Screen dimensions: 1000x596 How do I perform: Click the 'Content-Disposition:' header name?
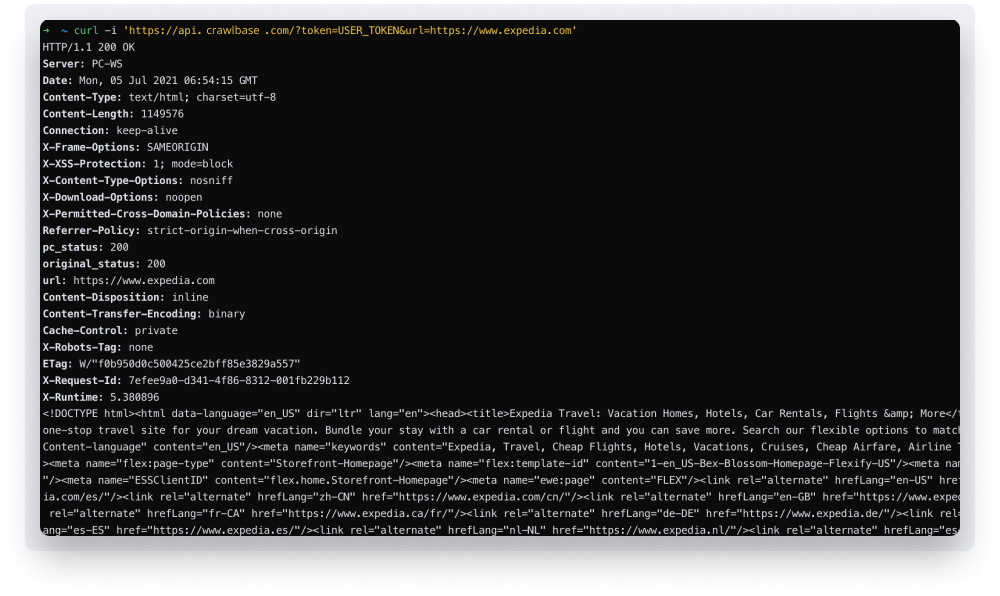104,297
